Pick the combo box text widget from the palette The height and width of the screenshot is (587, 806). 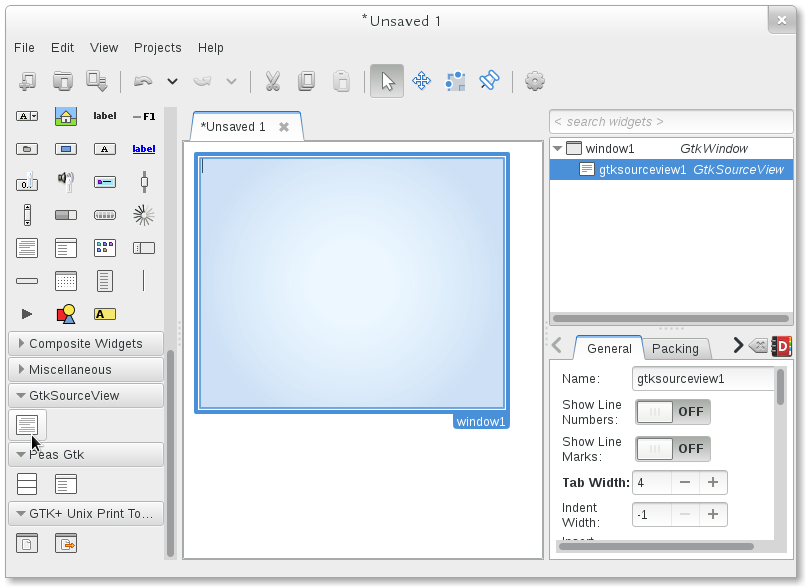[x=27, y=116]
